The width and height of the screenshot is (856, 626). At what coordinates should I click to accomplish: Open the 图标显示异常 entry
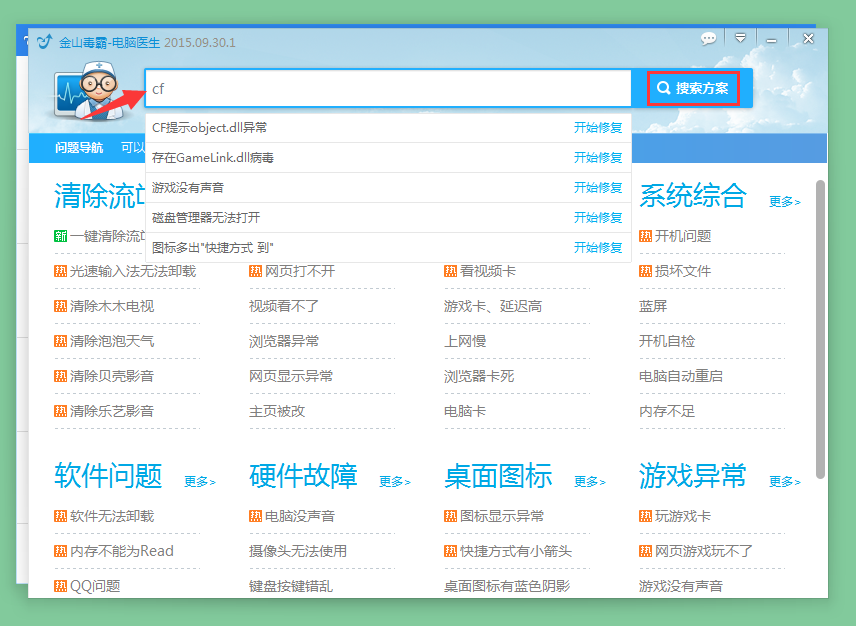tap(502, 516)
